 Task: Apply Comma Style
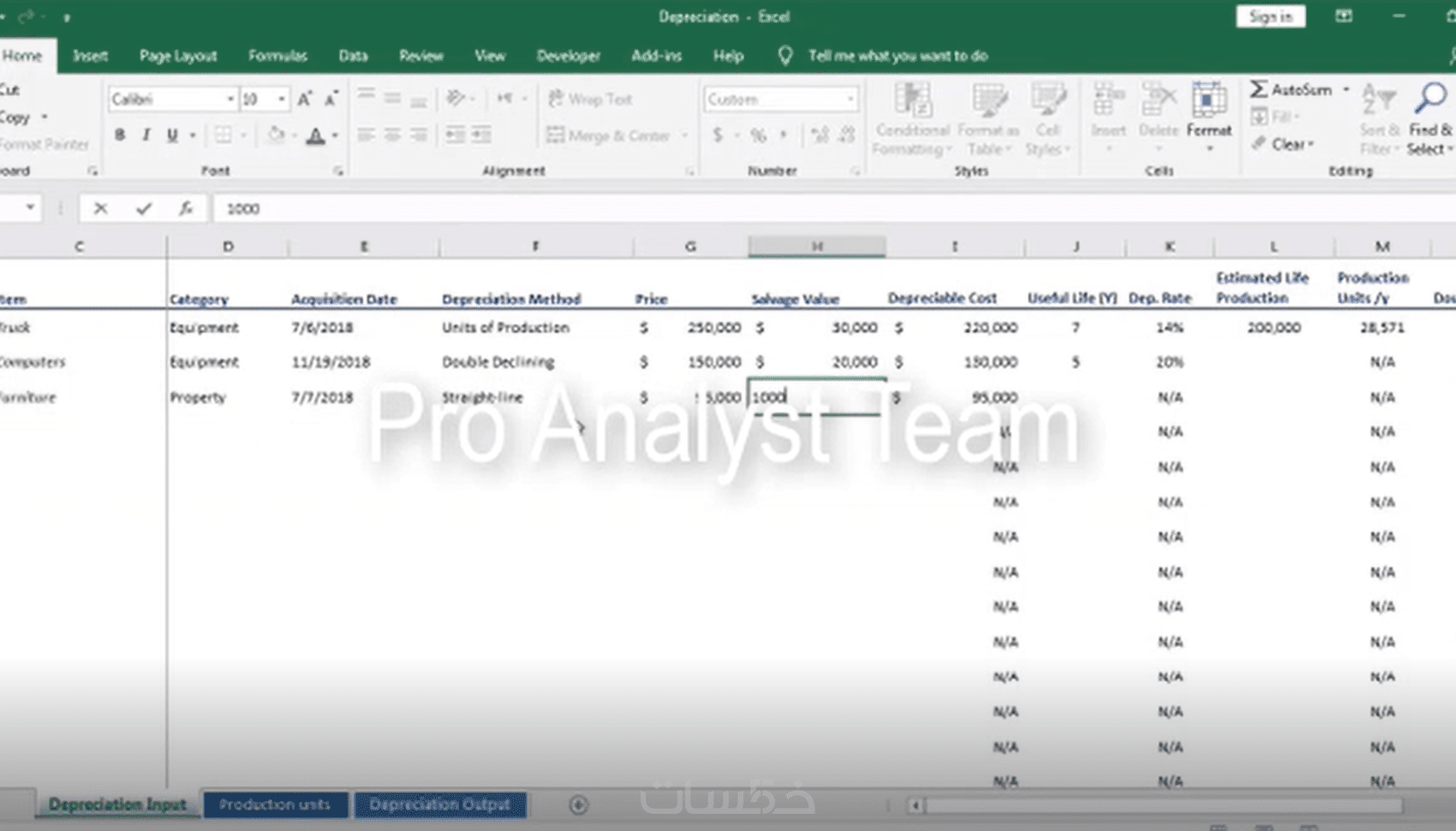point(783,135)
